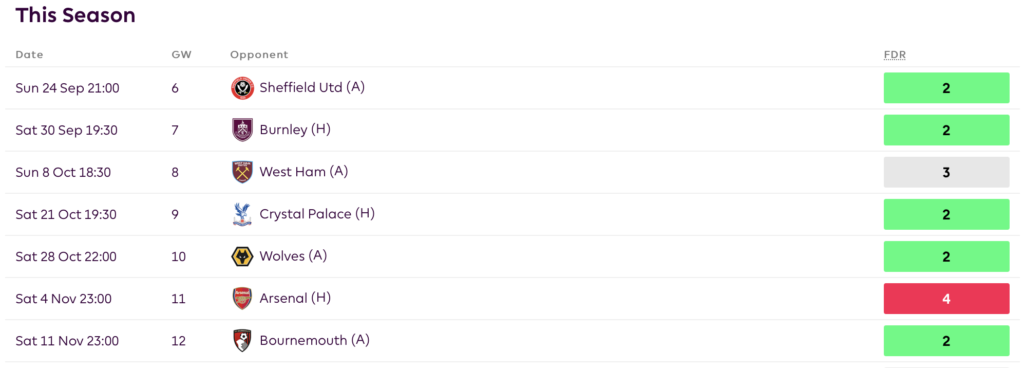
Task: Click the Burnley club crest
Action: (x=242, y=130)
